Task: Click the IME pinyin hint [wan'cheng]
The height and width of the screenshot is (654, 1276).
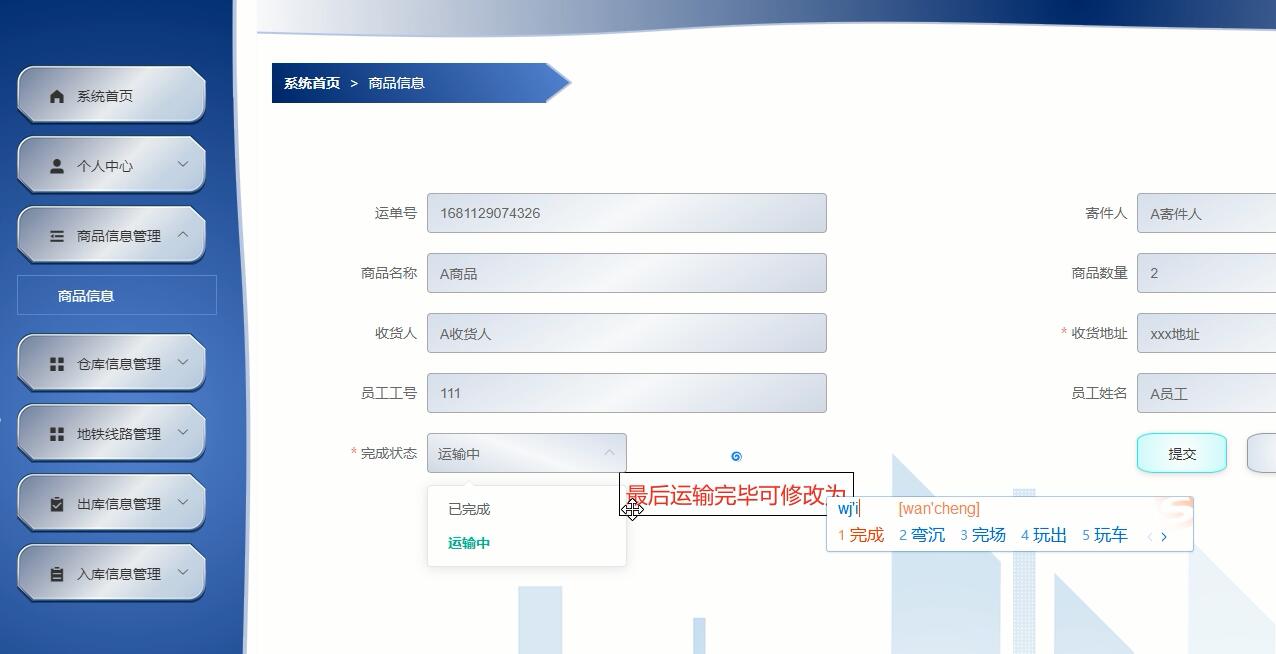Action: [939, 509]
